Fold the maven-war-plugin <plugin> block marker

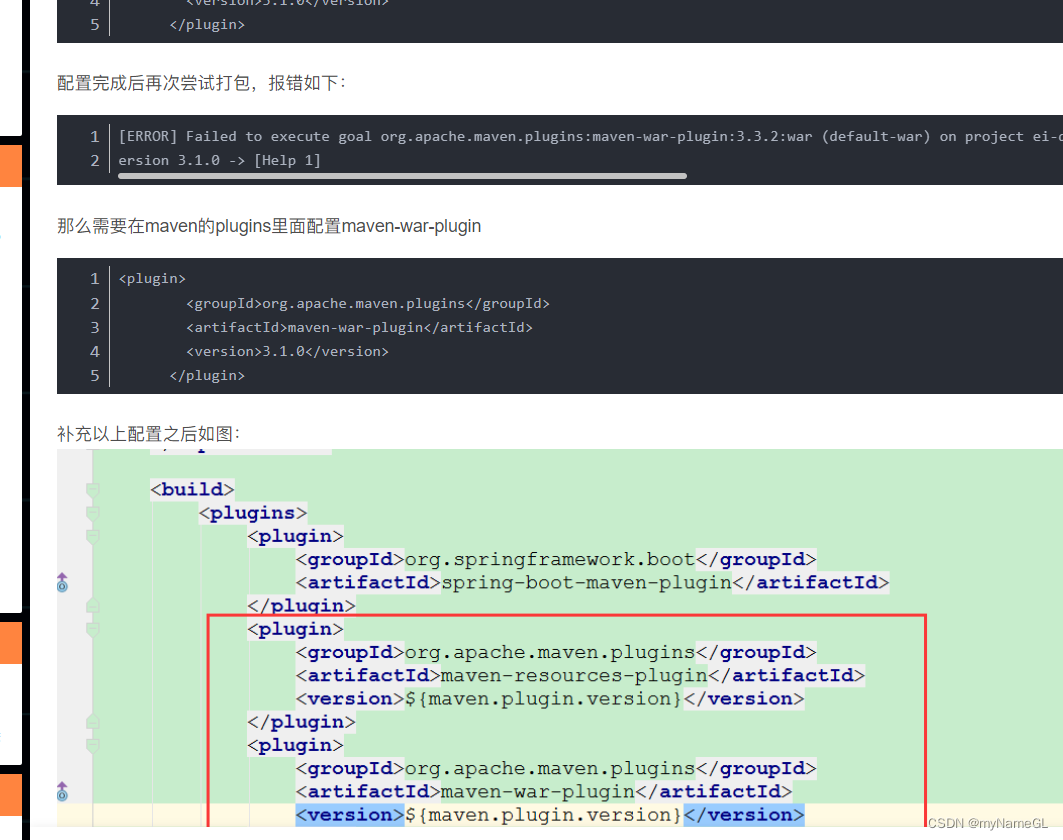point(93,745)
